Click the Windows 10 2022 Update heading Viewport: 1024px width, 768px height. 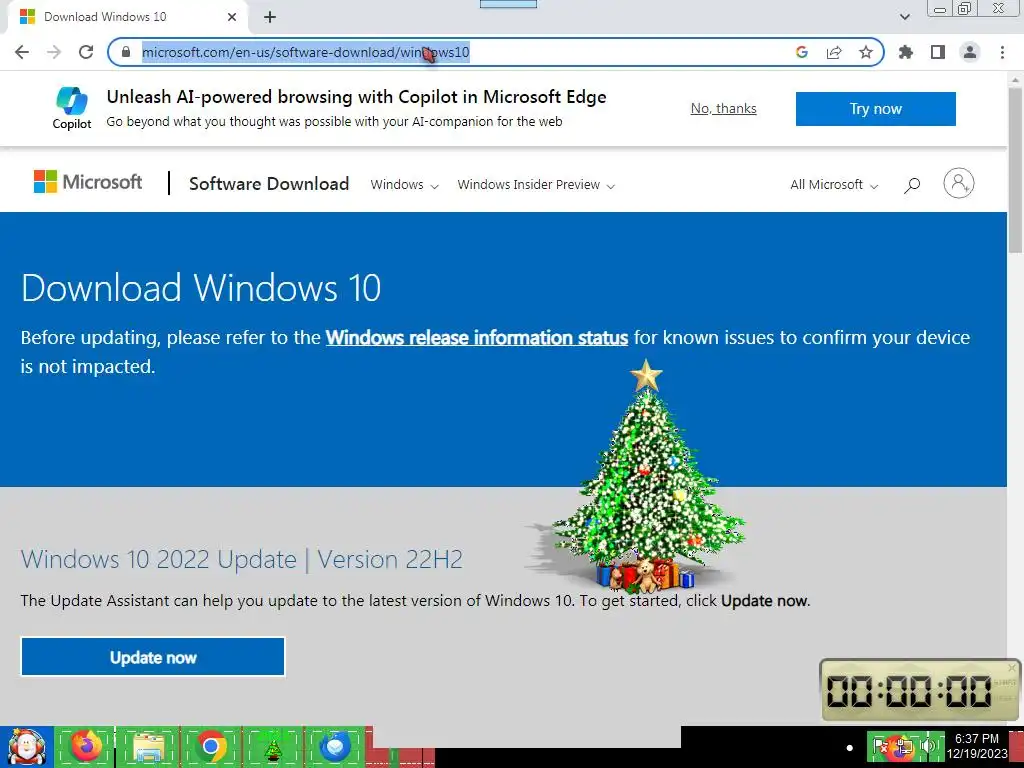point(242,560)
